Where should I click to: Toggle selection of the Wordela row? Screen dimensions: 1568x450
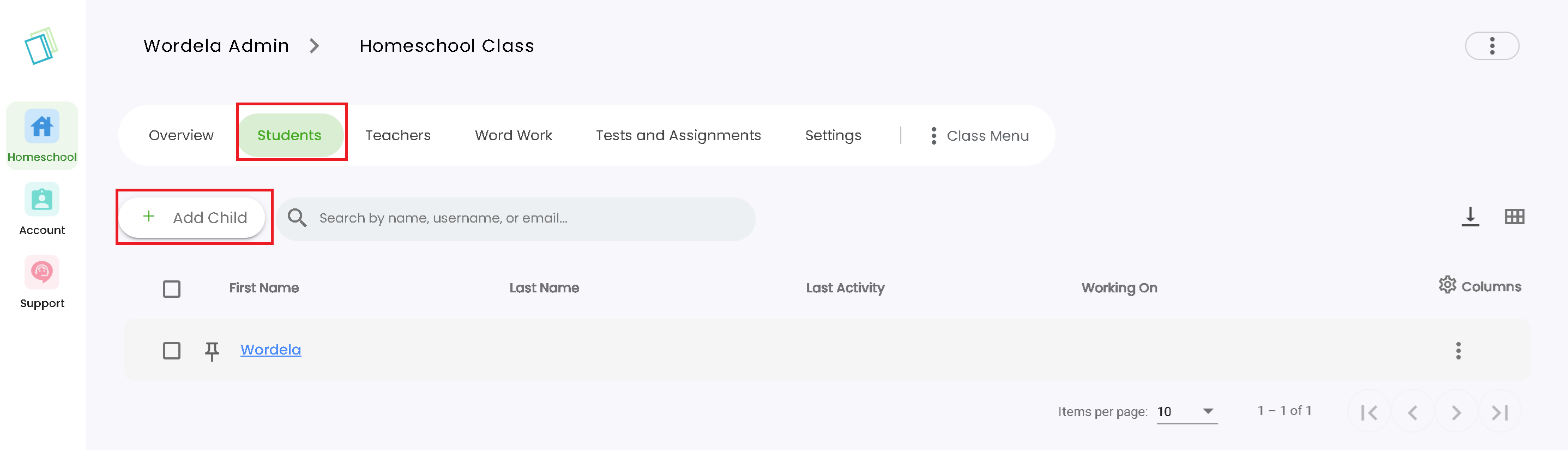pyautogui.click(x=172, y=350)
